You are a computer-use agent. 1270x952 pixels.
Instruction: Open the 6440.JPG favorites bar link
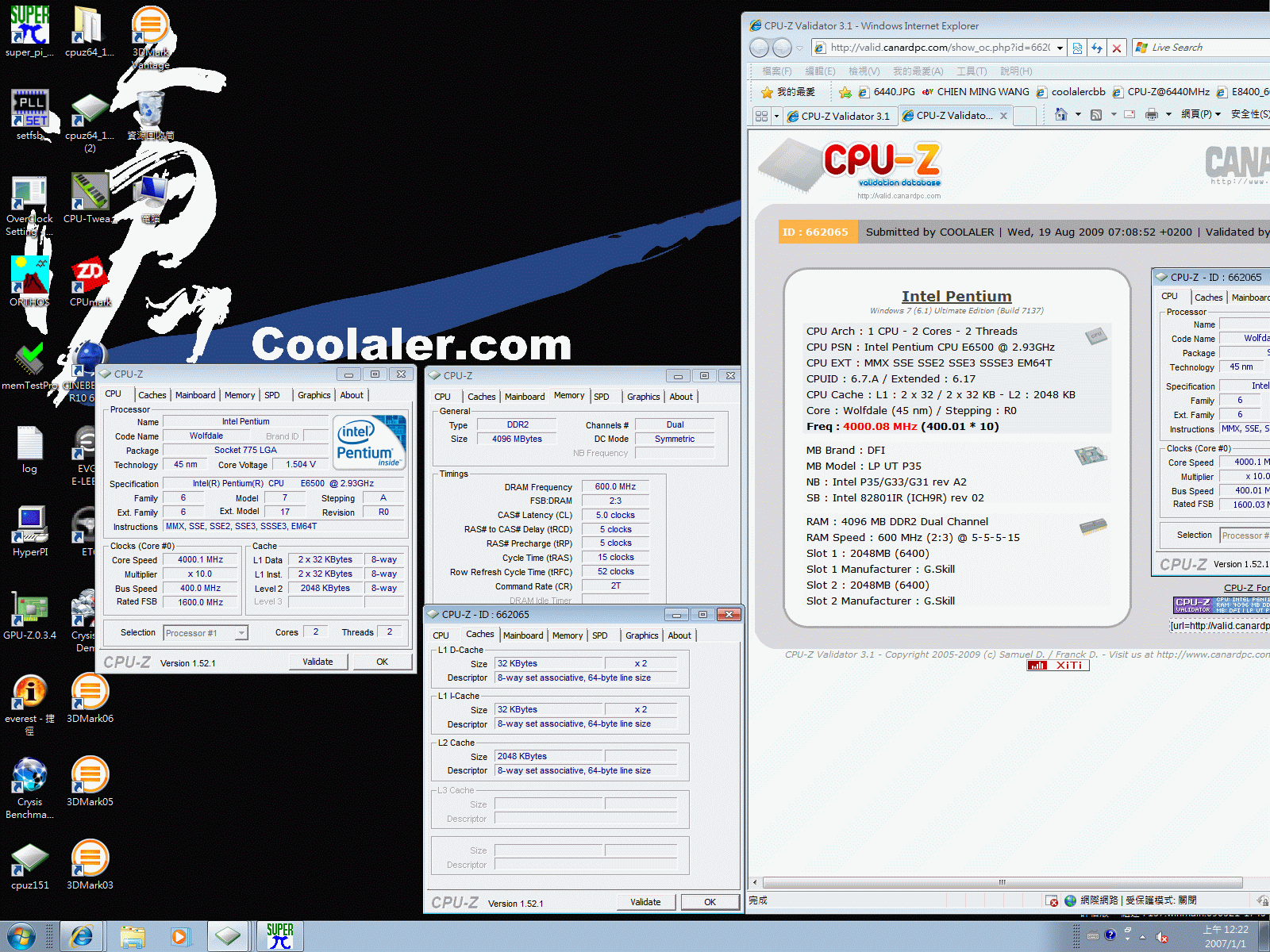click(x=887, y=92)
